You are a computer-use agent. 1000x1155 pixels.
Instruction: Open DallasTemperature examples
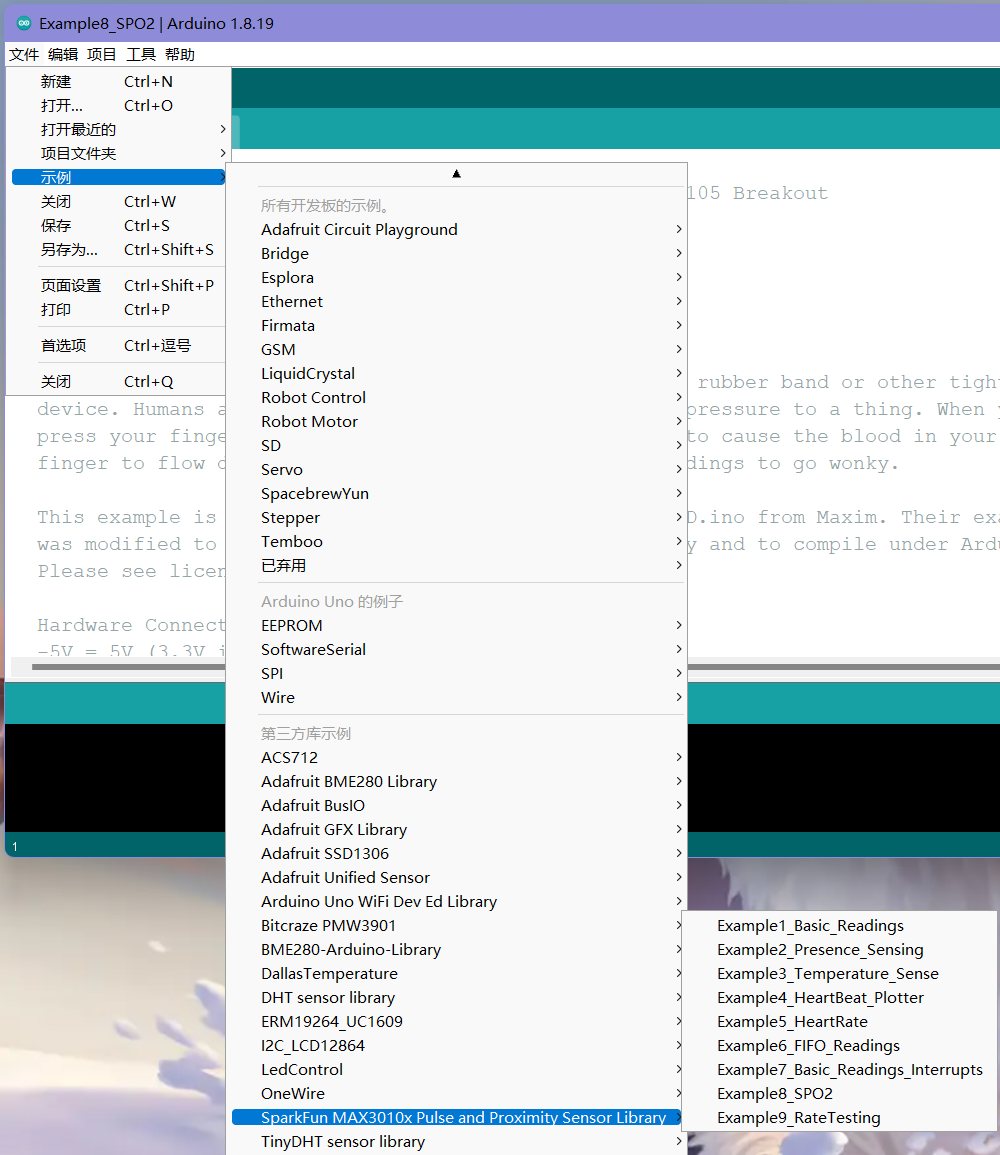pos(457,974)
